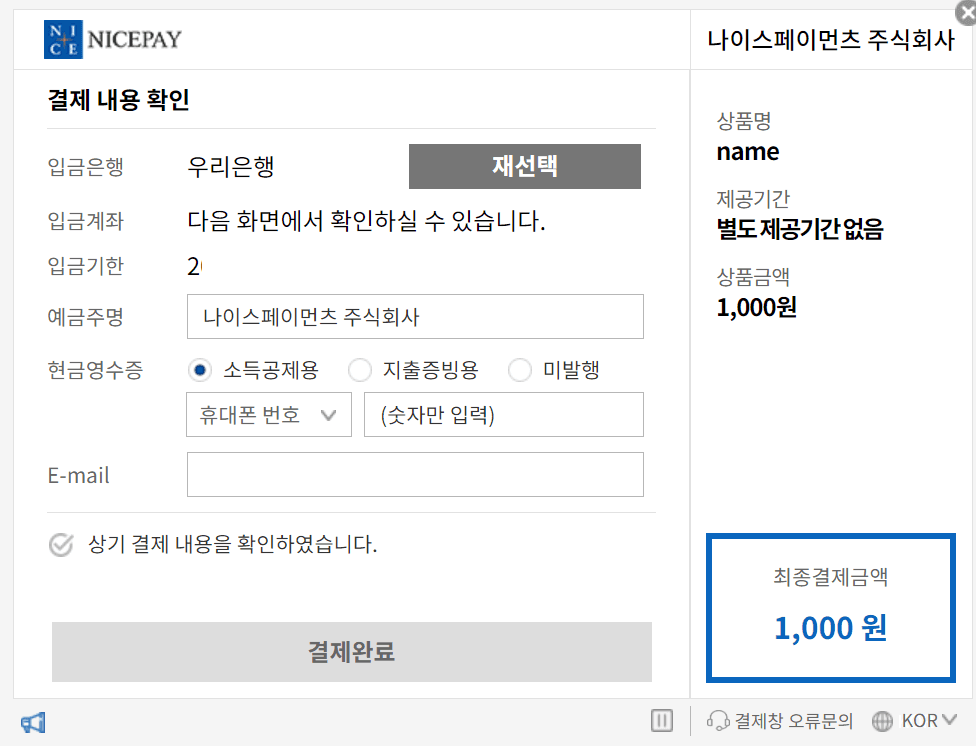
Task: Check the 상기 결제 내용 확인 checkmark
Action: [61, 545]
